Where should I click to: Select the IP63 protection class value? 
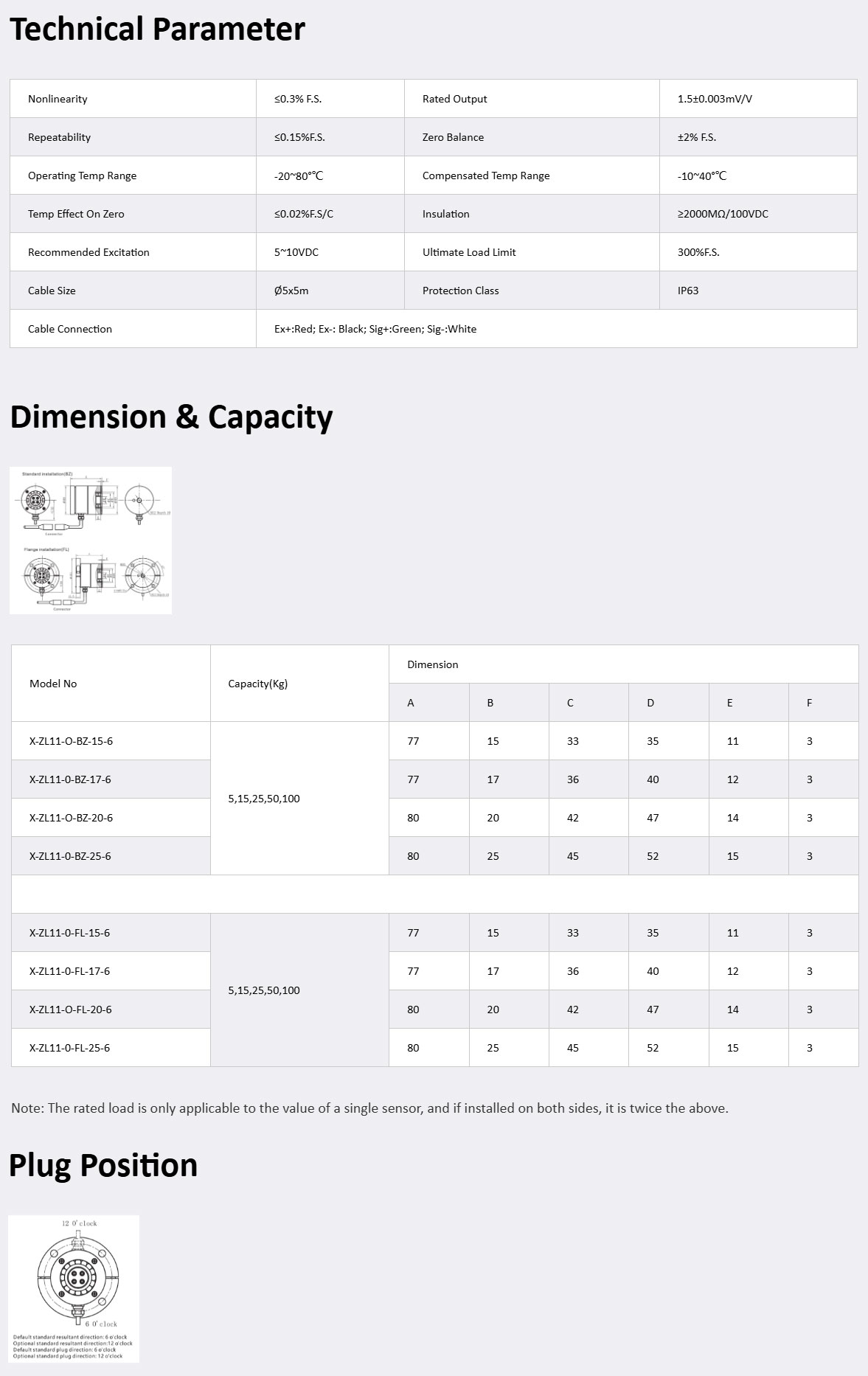tap(687, 291)
